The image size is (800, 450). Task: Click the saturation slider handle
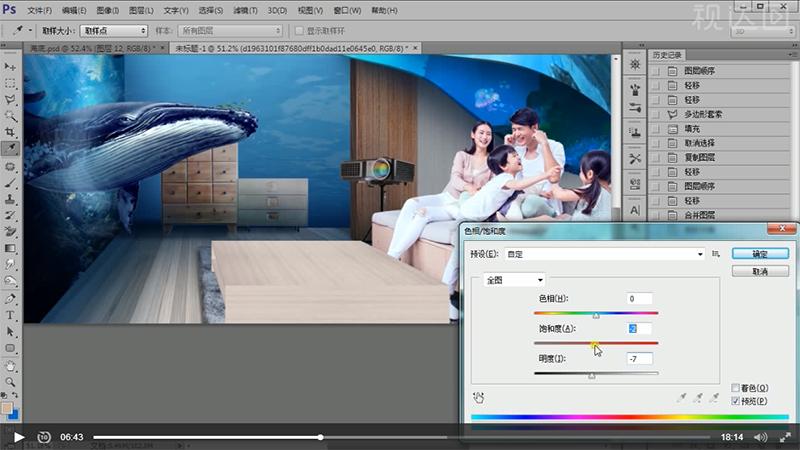pyautogui.click(x=595, y=346)
